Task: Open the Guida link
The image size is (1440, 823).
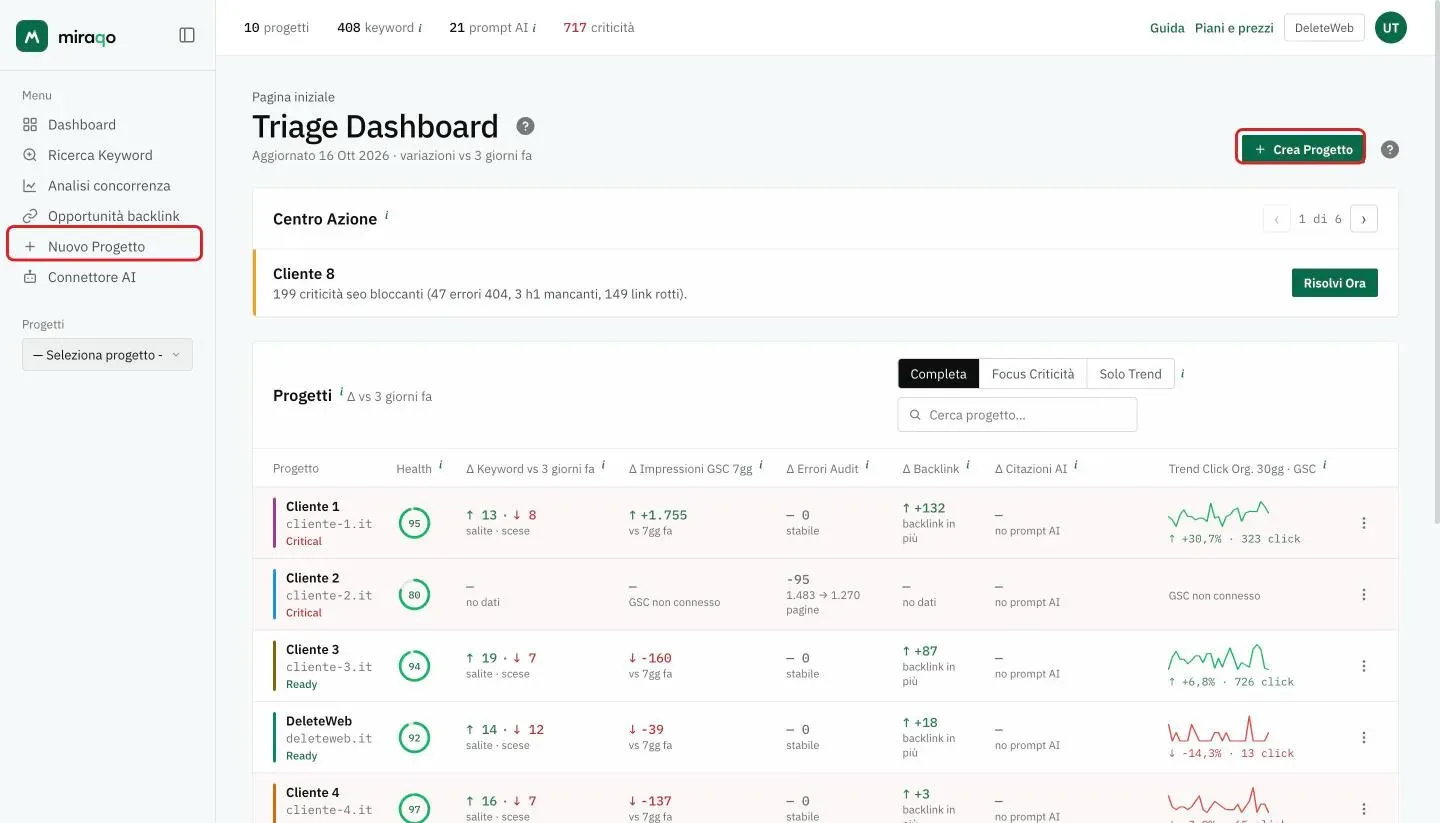Action: point(1167,28)
